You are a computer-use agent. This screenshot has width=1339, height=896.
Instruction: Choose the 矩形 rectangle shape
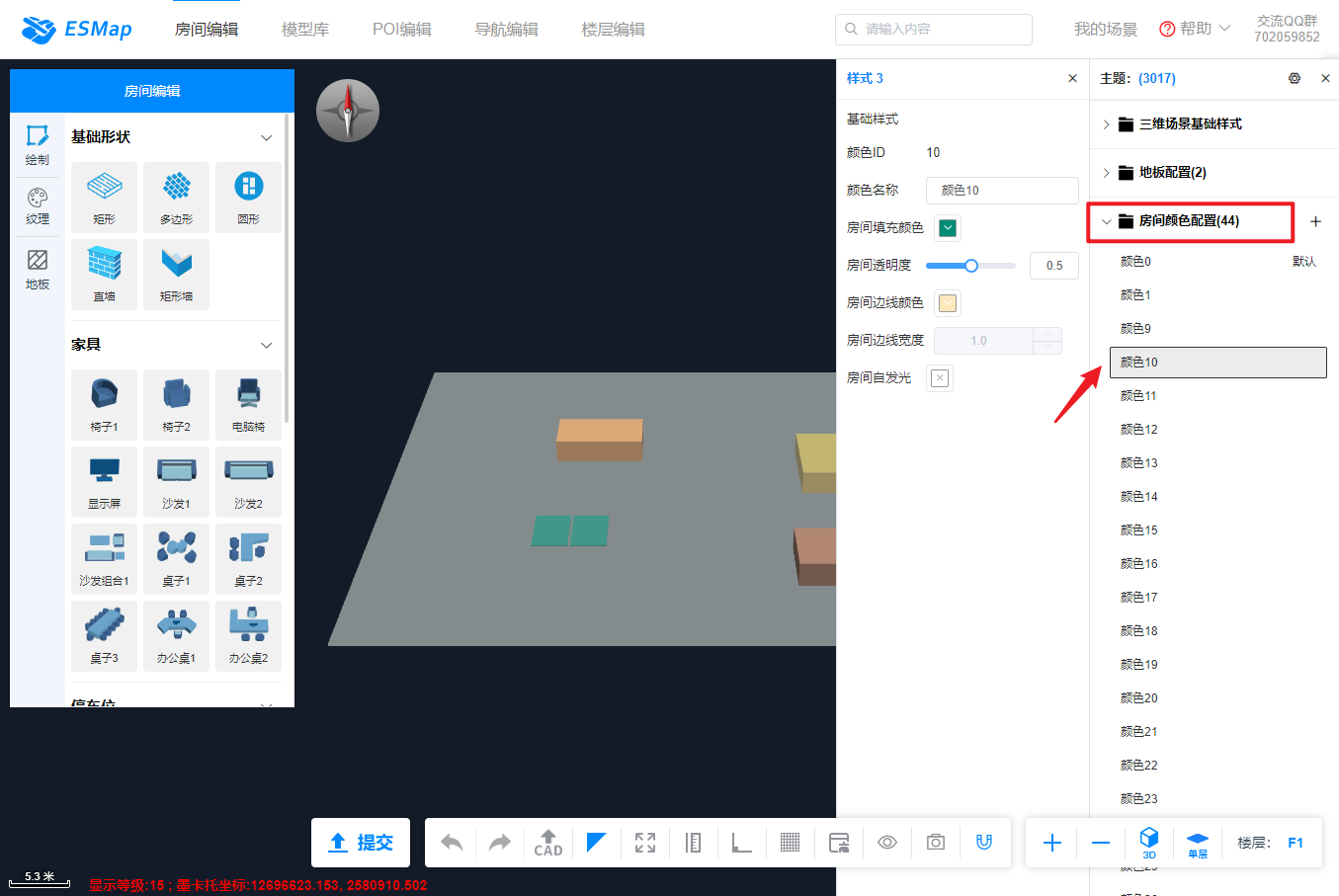click(104, 198)
